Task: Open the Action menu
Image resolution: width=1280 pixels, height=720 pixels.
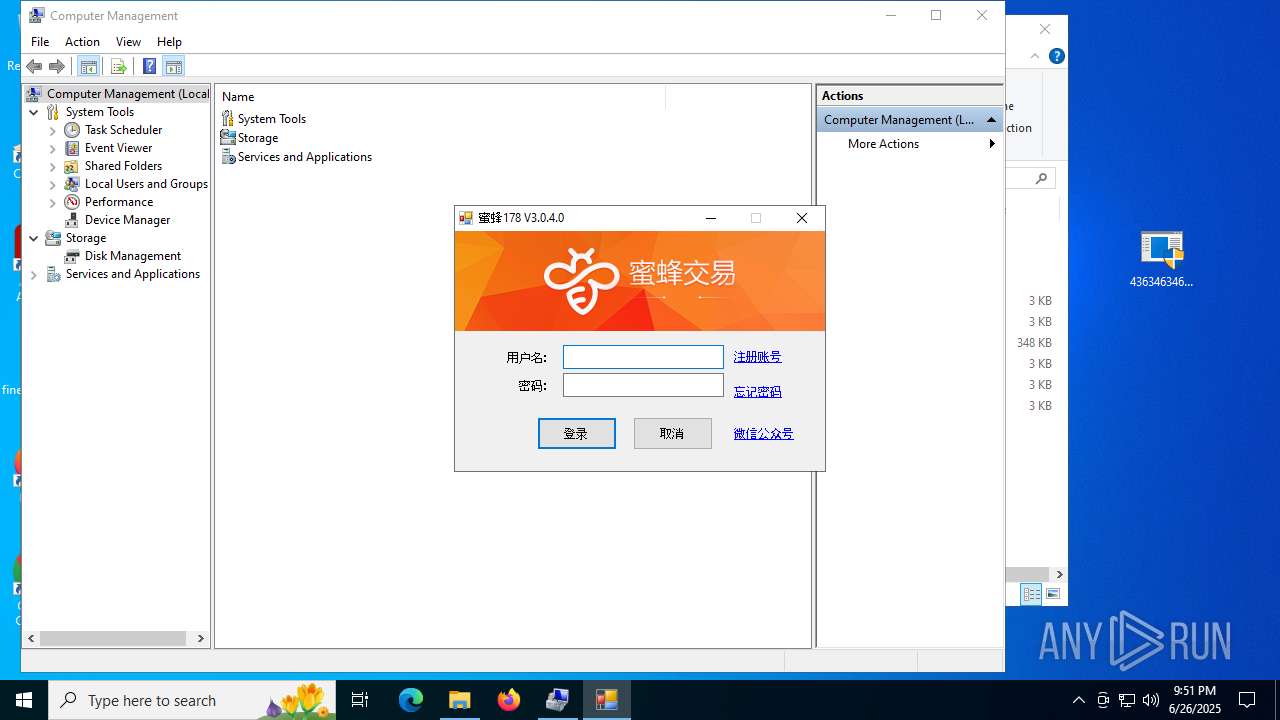Action: 82,42
